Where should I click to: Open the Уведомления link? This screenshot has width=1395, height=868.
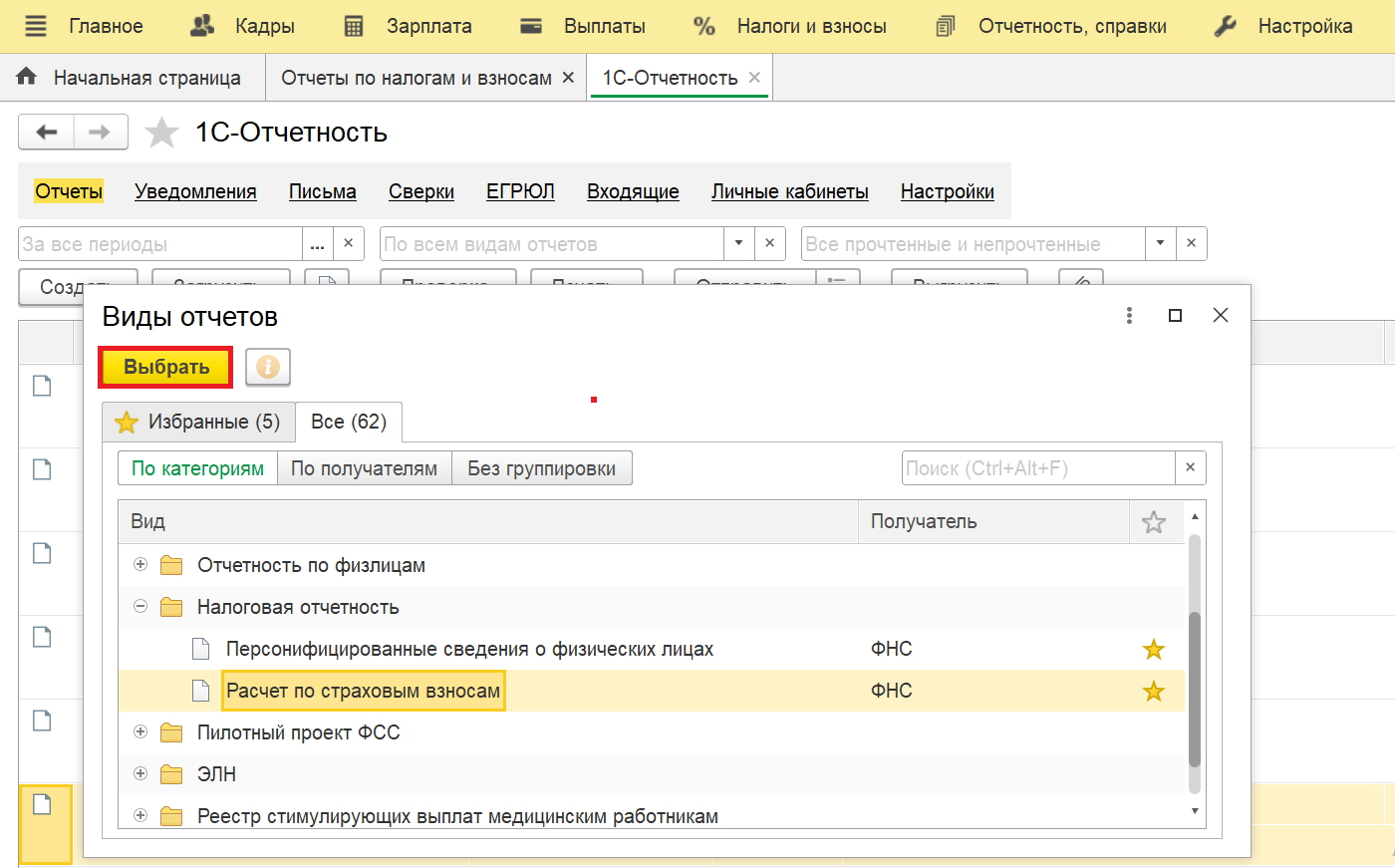[195, 192]
